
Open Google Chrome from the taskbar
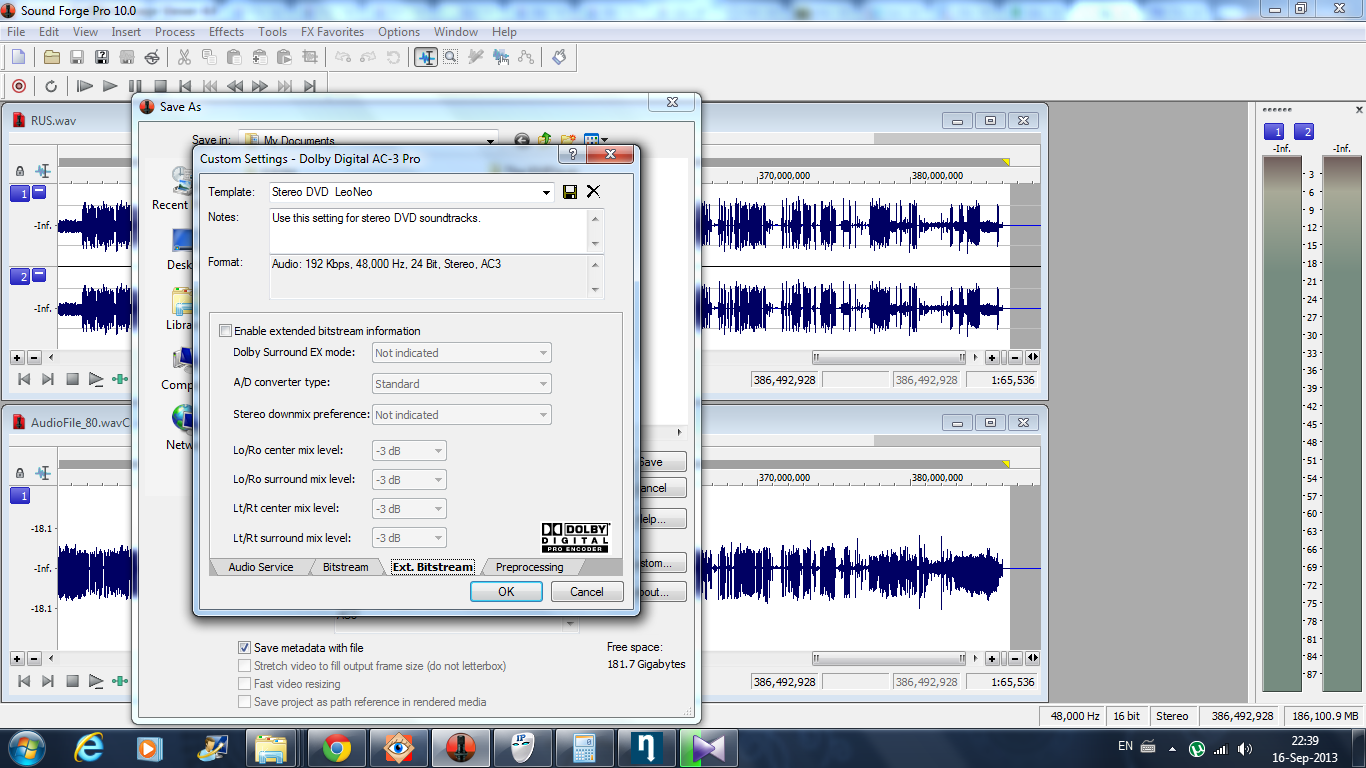coord(336,747)
